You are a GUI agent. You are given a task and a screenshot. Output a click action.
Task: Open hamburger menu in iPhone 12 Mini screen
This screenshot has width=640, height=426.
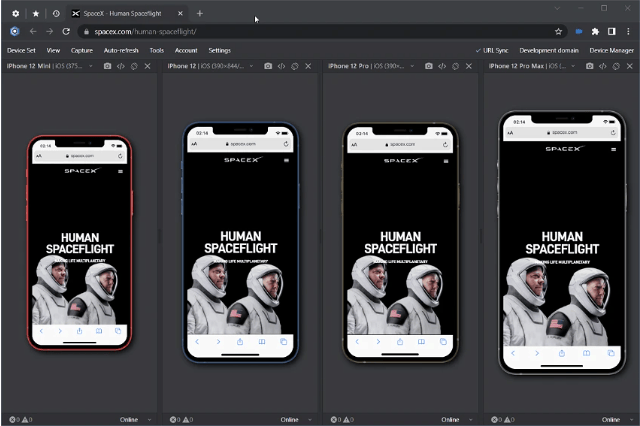(120, 171)
